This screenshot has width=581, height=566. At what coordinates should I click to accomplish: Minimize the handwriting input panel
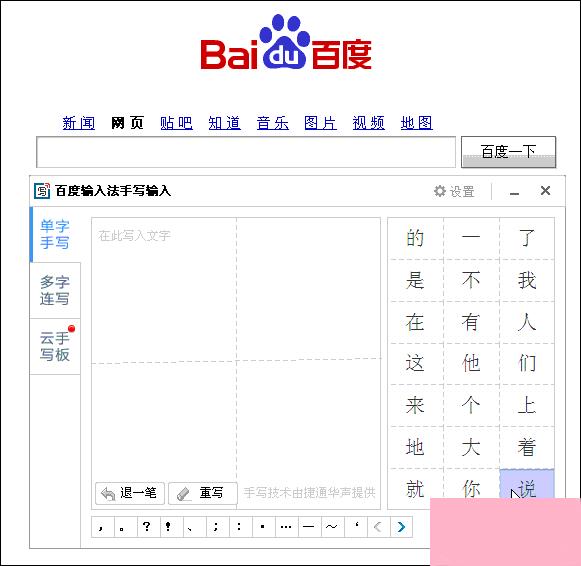pos(514,193)
